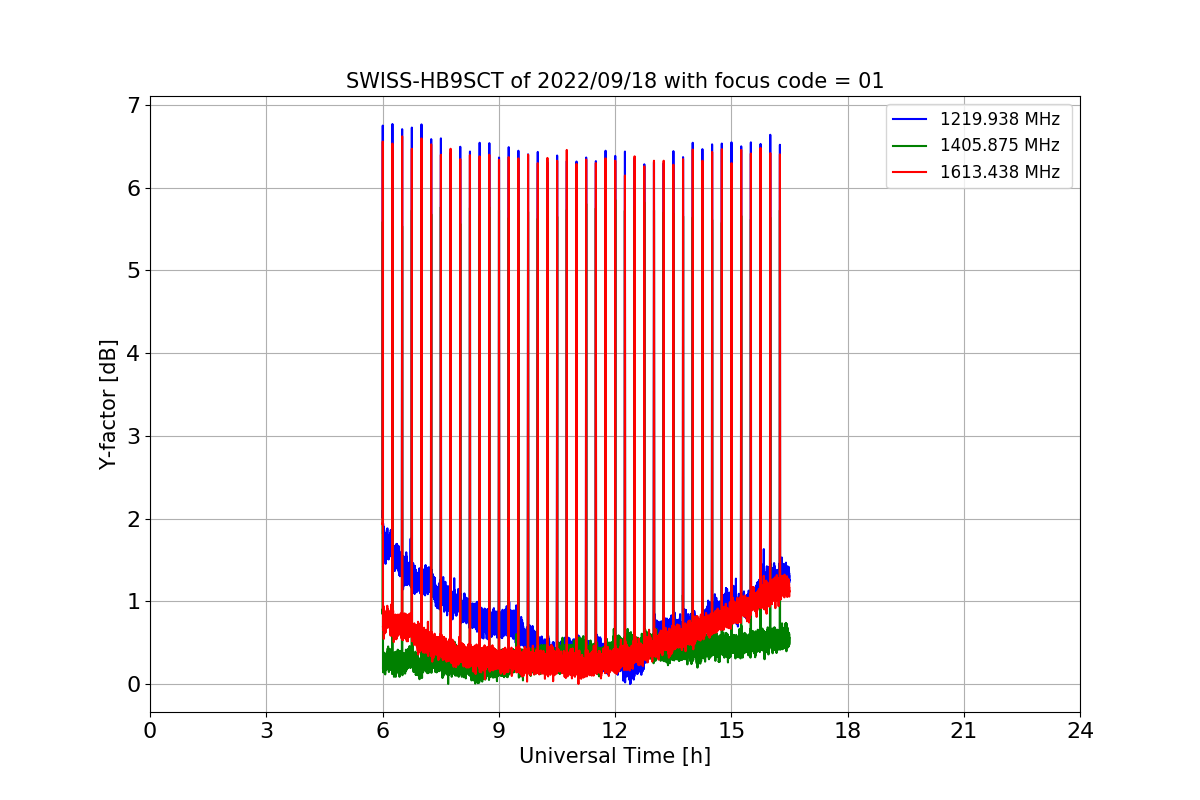Click x-axis tick label "9"

[x=499, y=731]
